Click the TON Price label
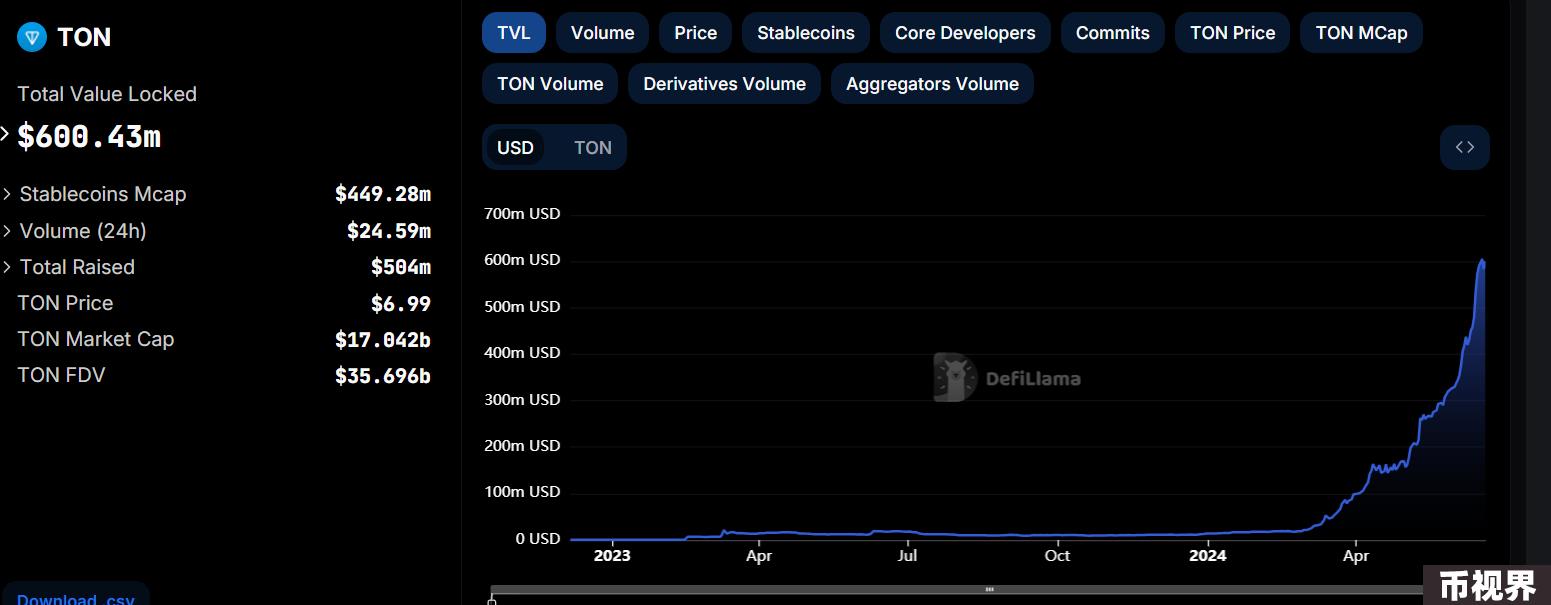Screen dimensions: 1551x605 (65, 303)
